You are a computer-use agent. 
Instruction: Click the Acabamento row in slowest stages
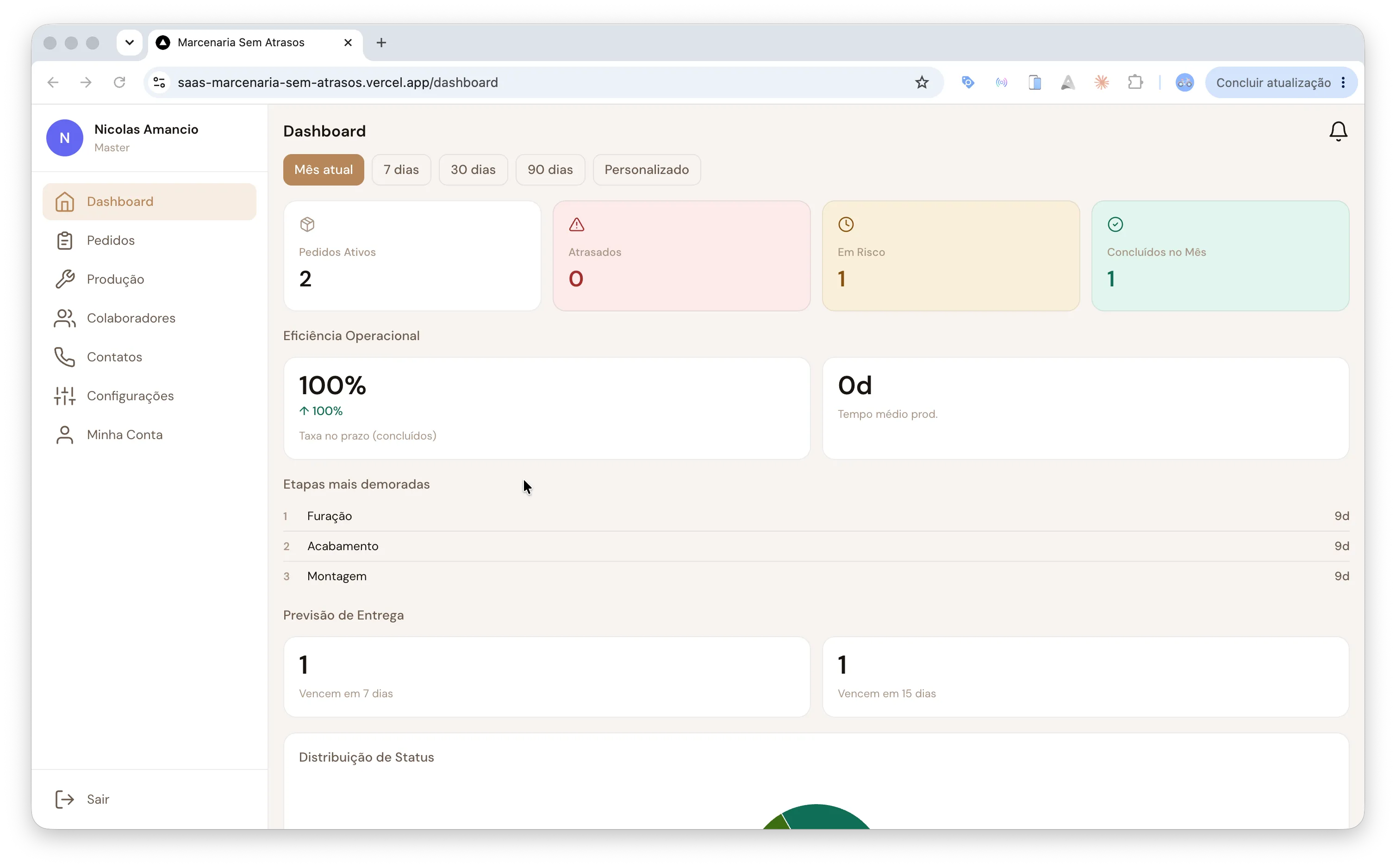tap(816, 546)
